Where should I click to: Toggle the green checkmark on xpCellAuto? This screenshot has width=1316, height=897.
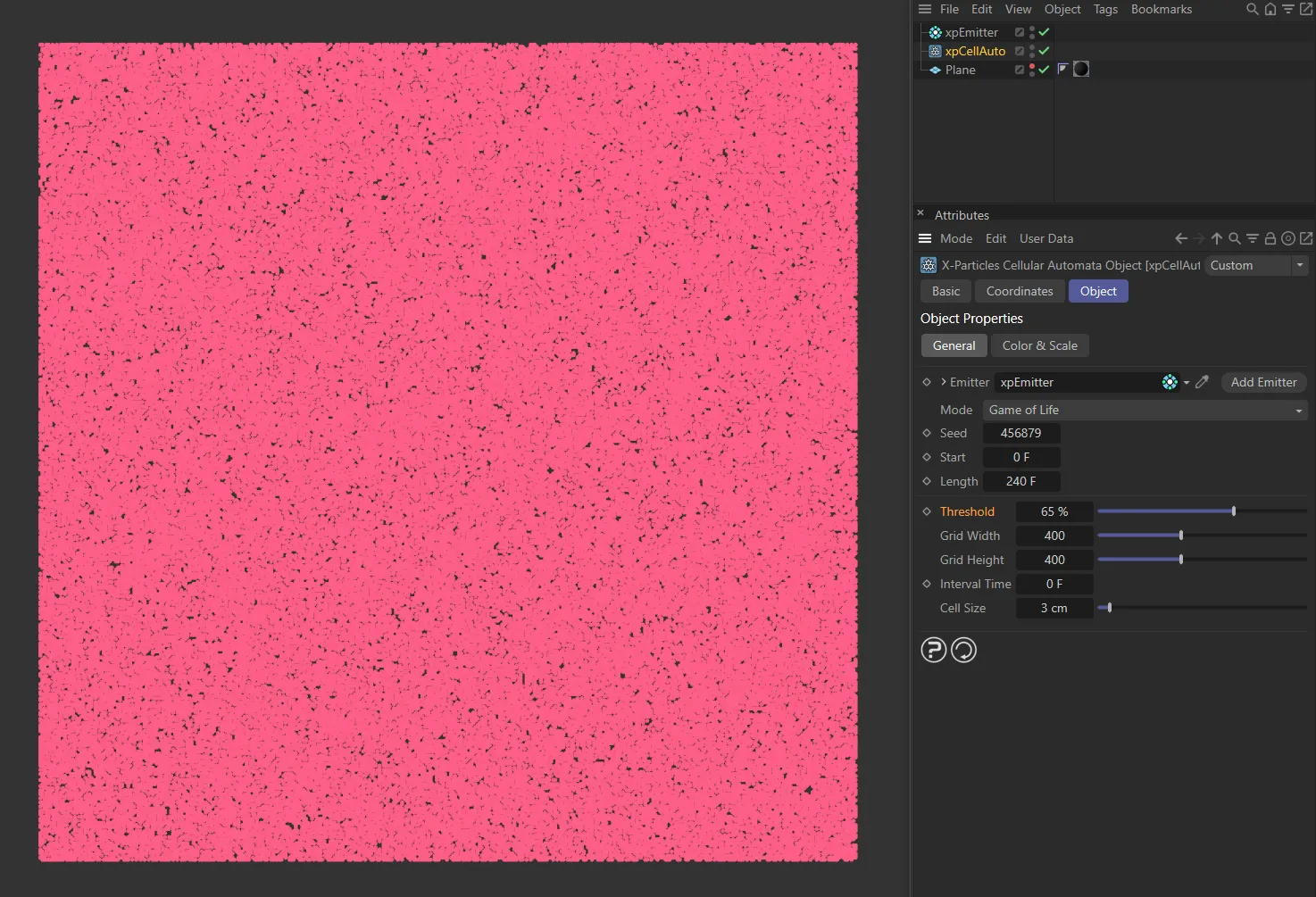[1044, 51]
